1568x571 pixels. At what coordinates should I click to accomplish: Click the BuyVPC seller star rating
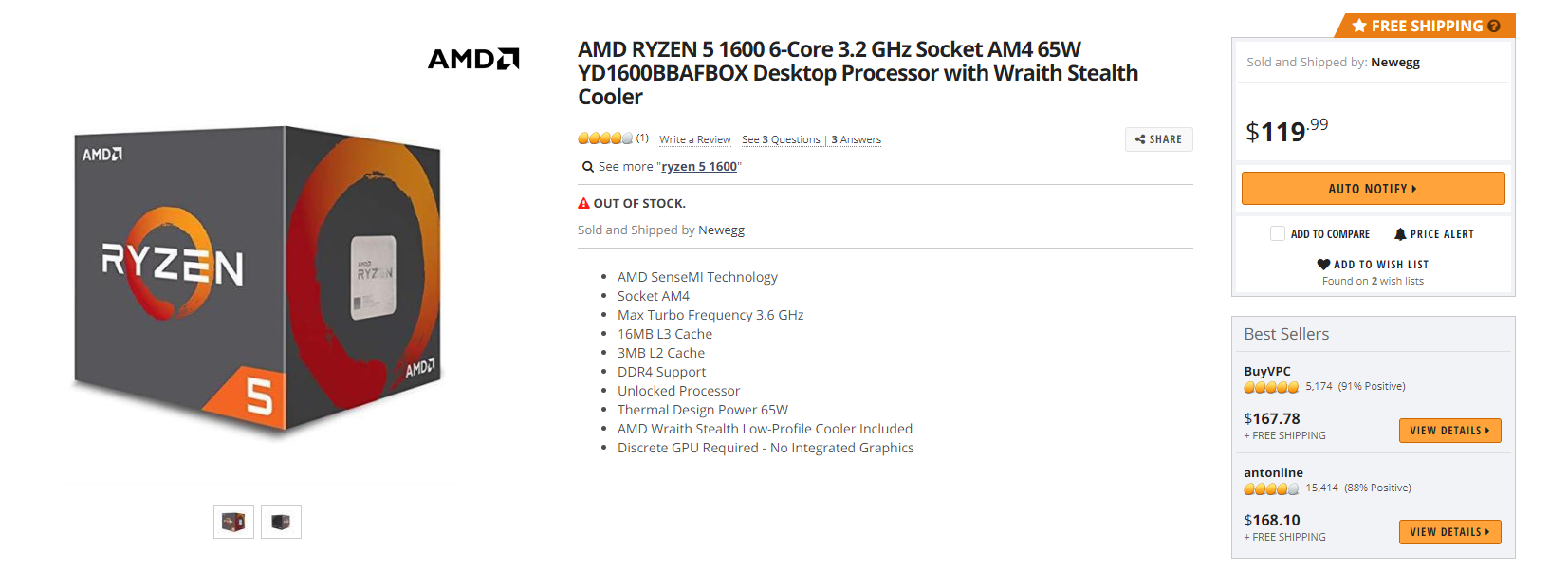click(x=1271, y=387)
